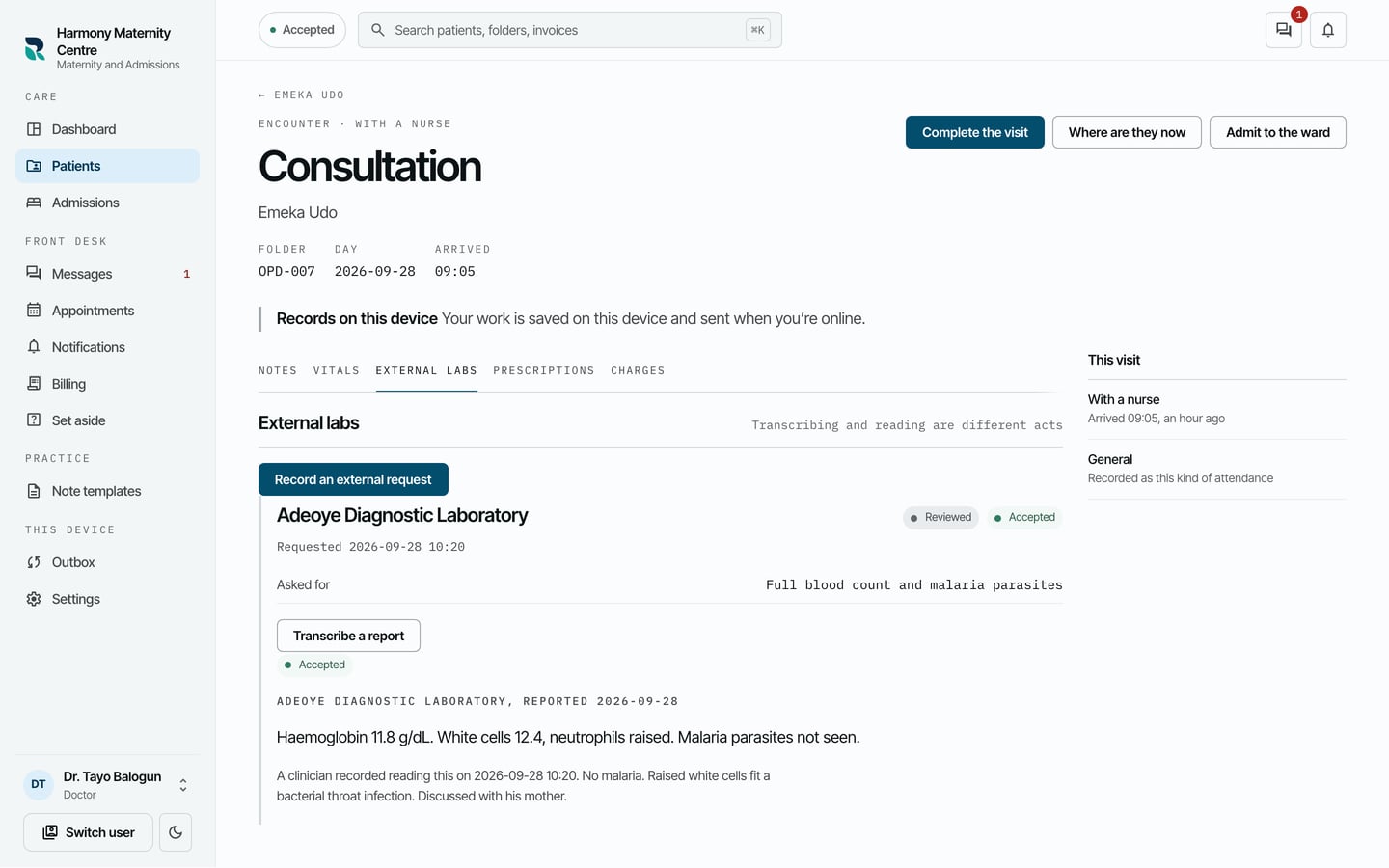This screenshot has width=1389, height=868.
Task: Open the Note templates document icon
Action: [34, 491]
